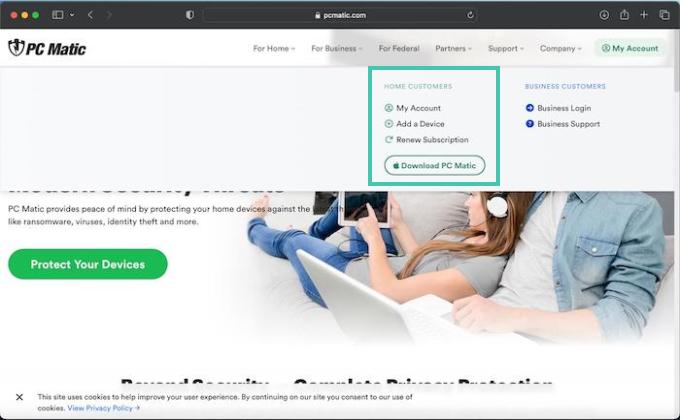This screenshot has height=420, width=680.
Task: Click the PC Matic shield logo
Action: tap(16, 48)
